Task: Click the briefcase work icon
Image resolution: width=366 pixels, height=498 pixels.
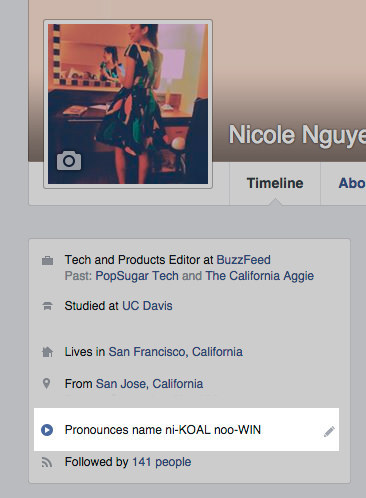Action: (x=47, y=260)
